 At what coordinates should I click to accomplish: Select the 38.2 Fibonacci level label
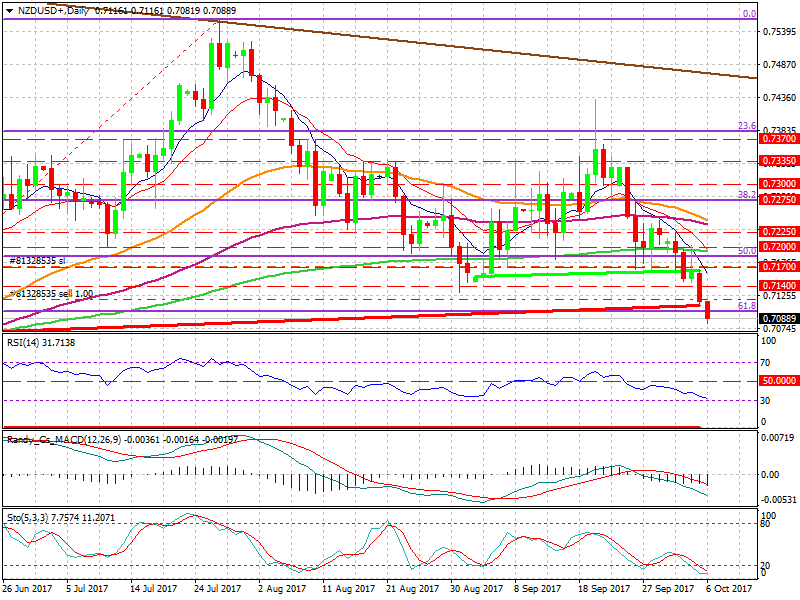point(745,196)
